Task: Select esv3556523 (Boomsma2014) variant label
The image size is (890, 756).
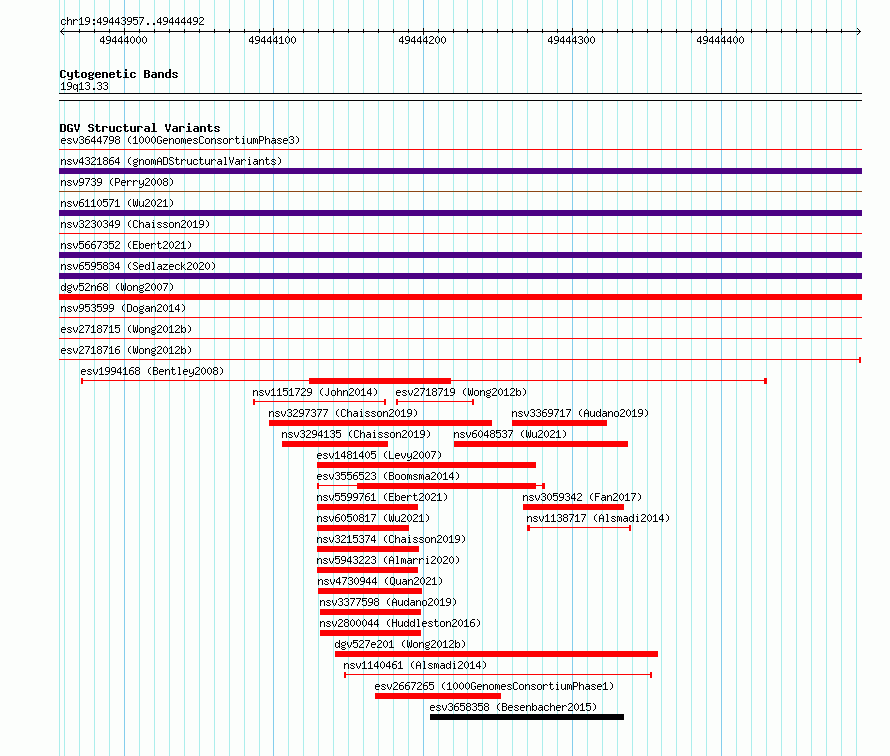Action: pyautogui.click(x=388, y=476)
